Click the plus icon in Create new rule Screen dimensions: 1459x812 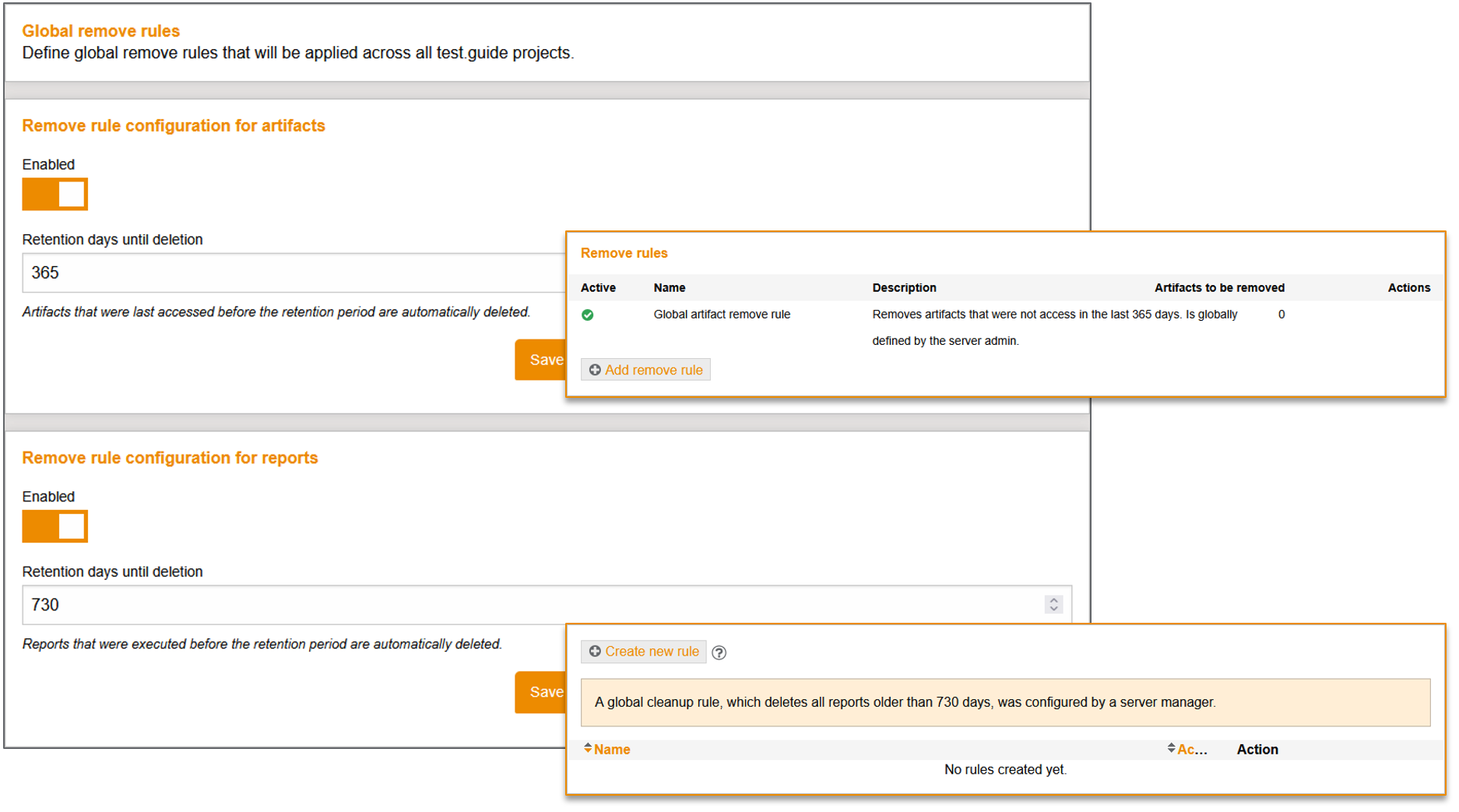tap(595, 652)
